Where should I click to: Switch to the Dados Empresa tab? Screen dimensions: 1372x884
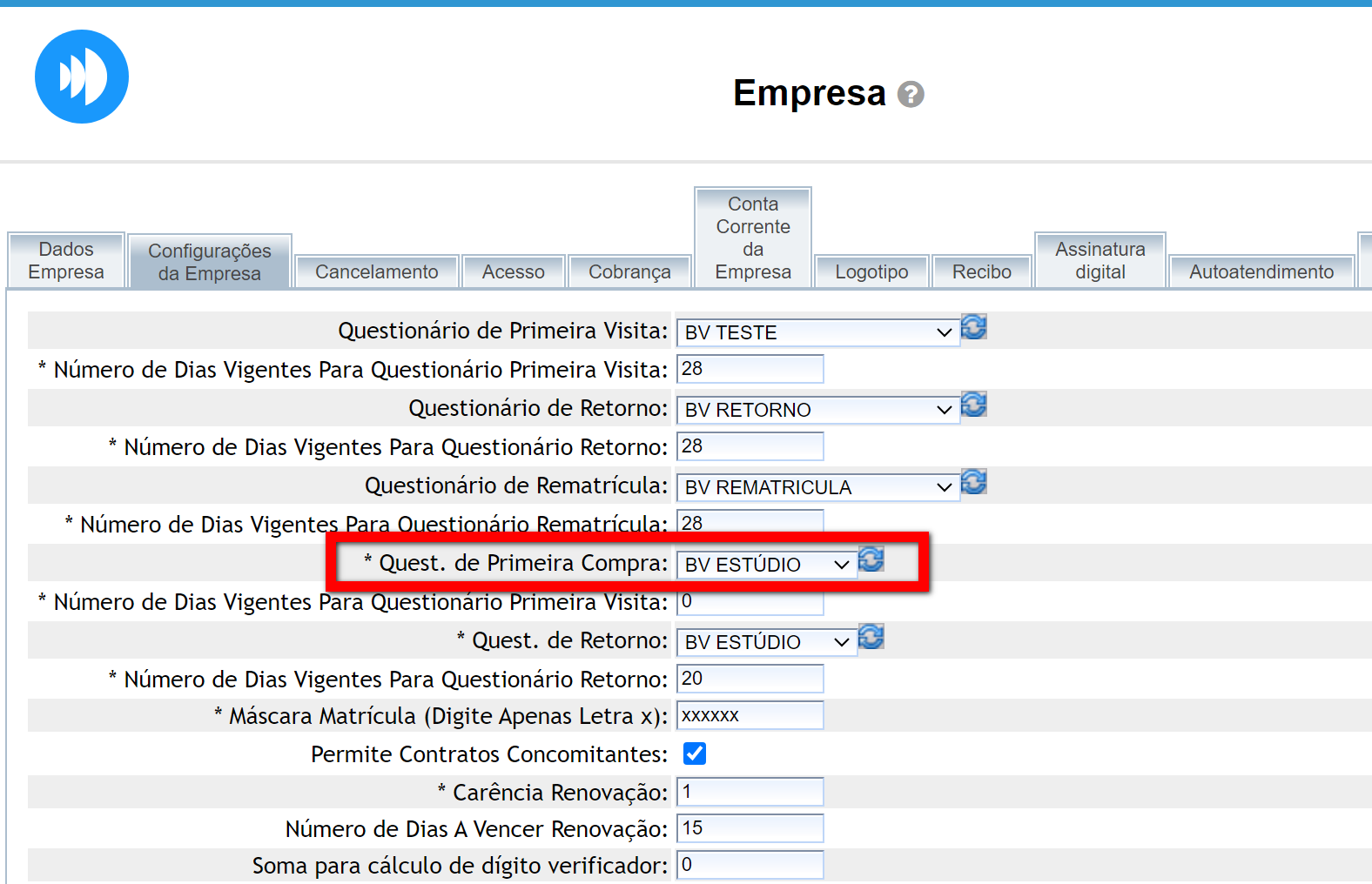click(66, 260)
